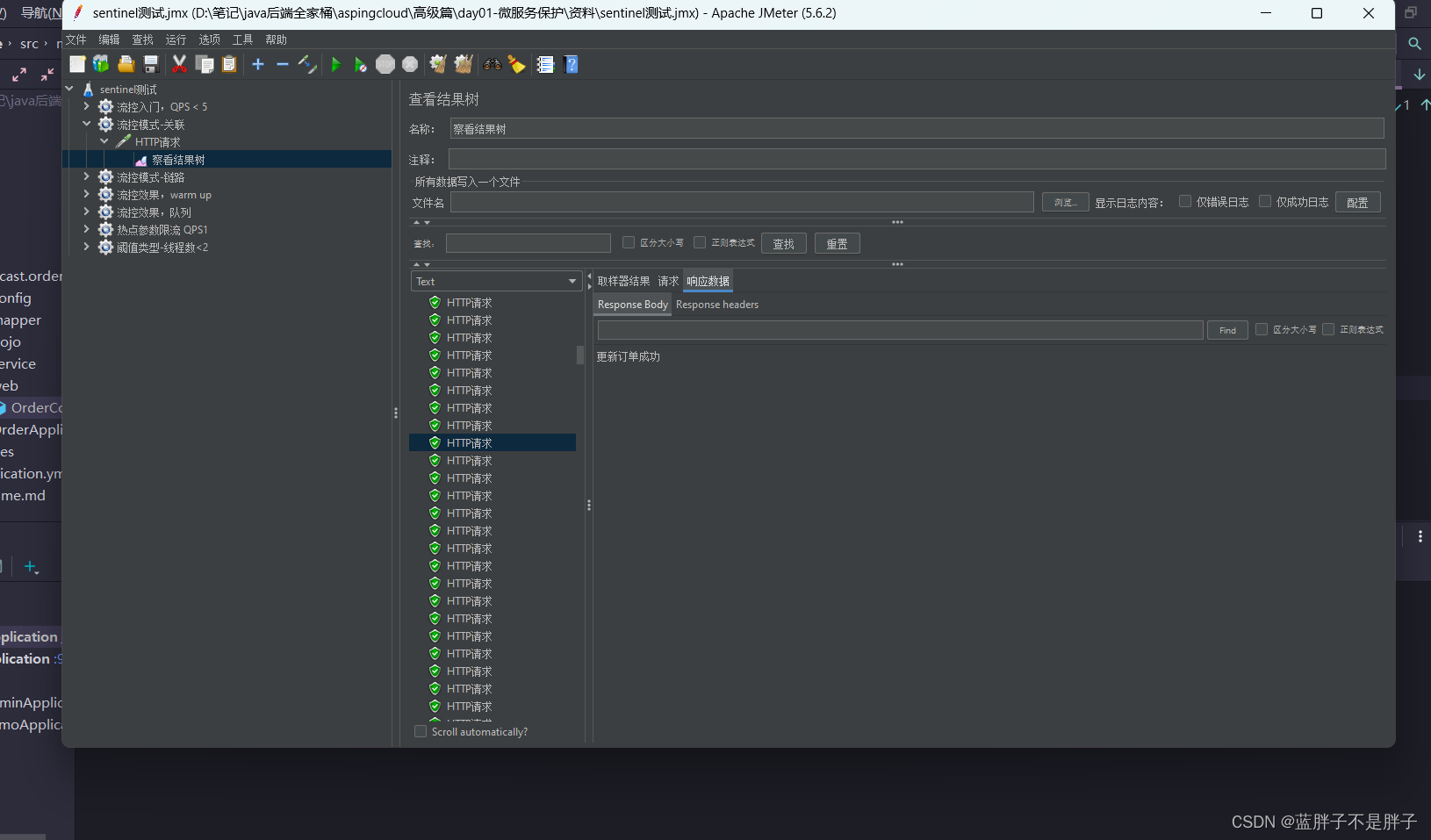
Task: Stop the running test
Action: (x=385, y=64)
